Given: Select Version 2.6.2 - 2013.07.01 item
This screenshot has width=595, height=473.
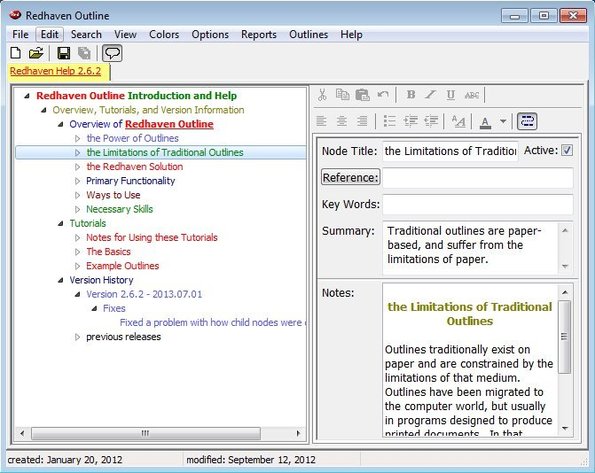Looking at the screenshot, I should point(144,294).
